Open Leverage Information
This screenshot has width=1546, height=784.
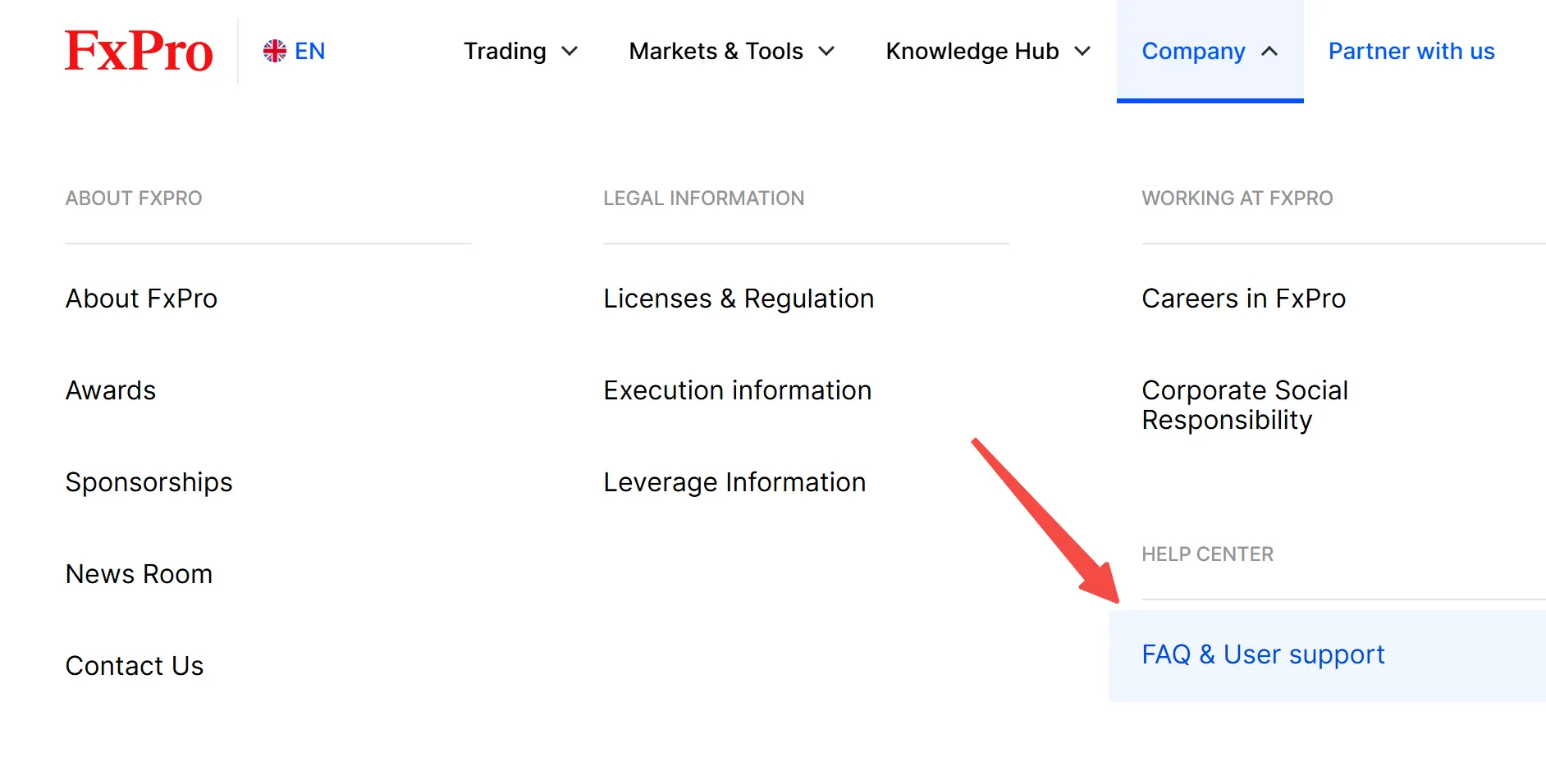[735, 482]
